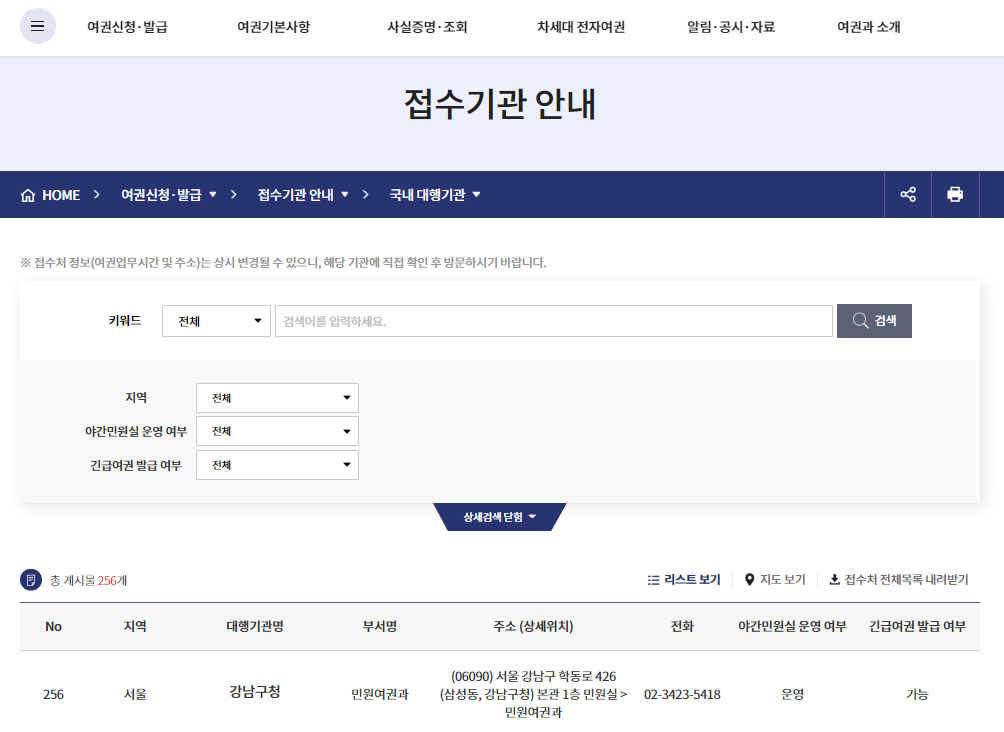
Task: Open the 야간민원실 운영 여부 dropdown
Action: pos(277,431)
